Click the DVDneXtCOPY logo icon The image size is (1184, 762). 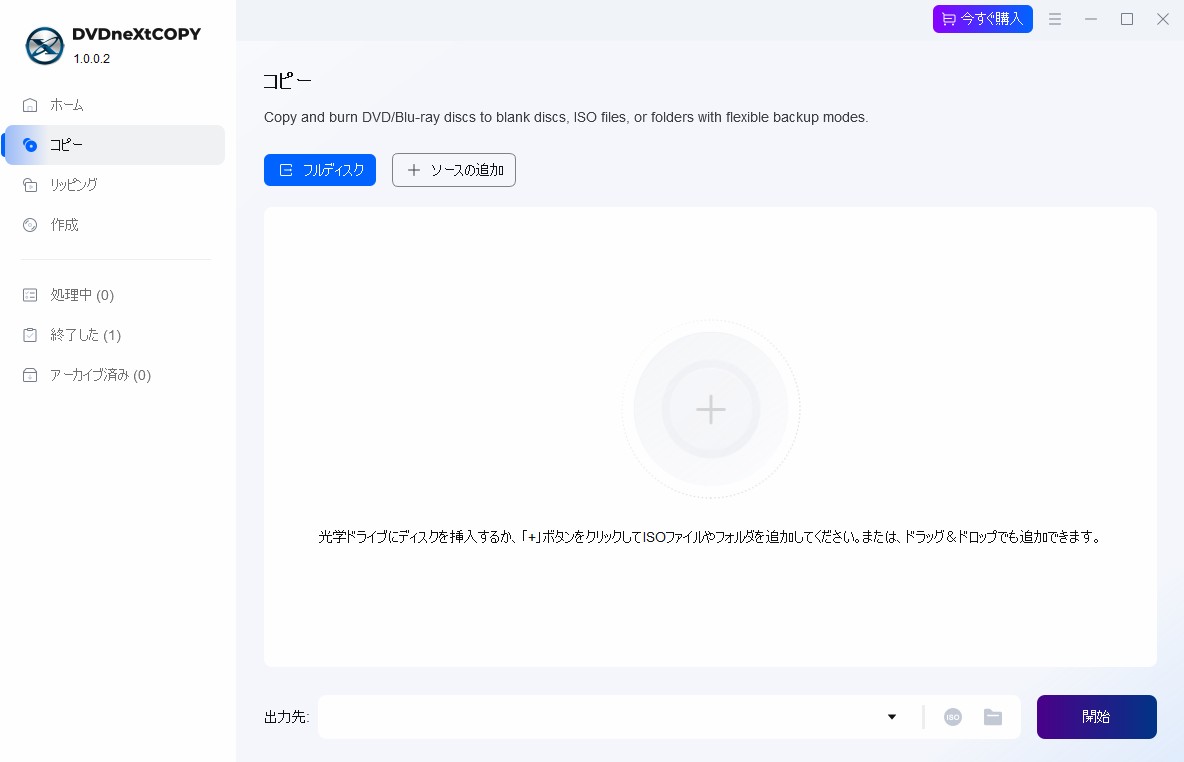(x=45, y=46)
